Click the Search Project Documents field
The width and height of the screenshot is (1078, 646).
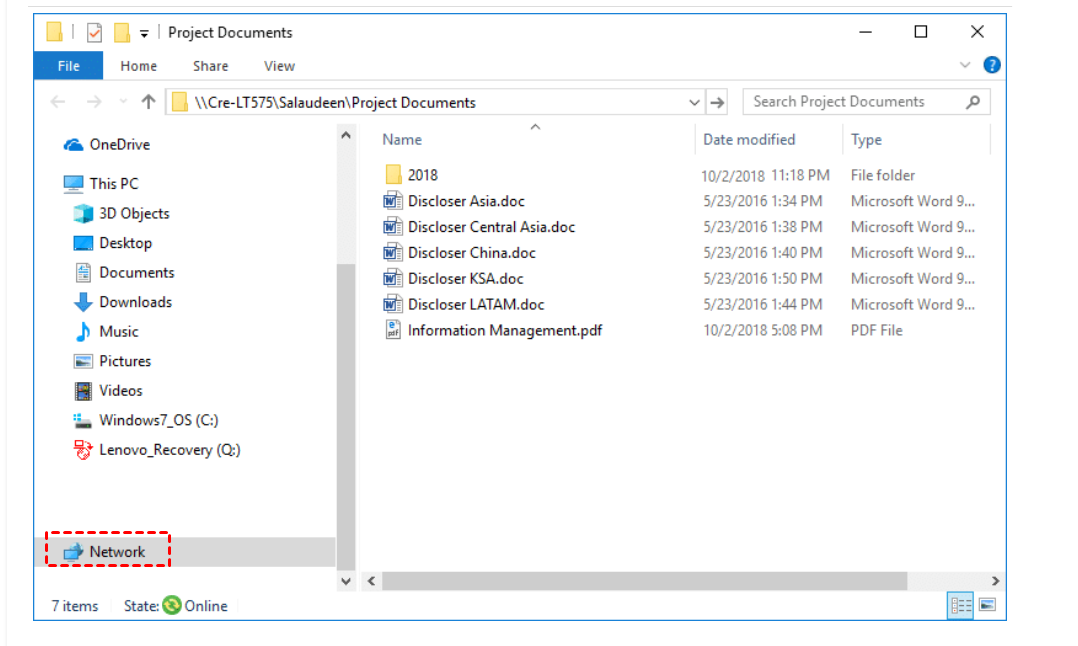(x=855, y=102)
